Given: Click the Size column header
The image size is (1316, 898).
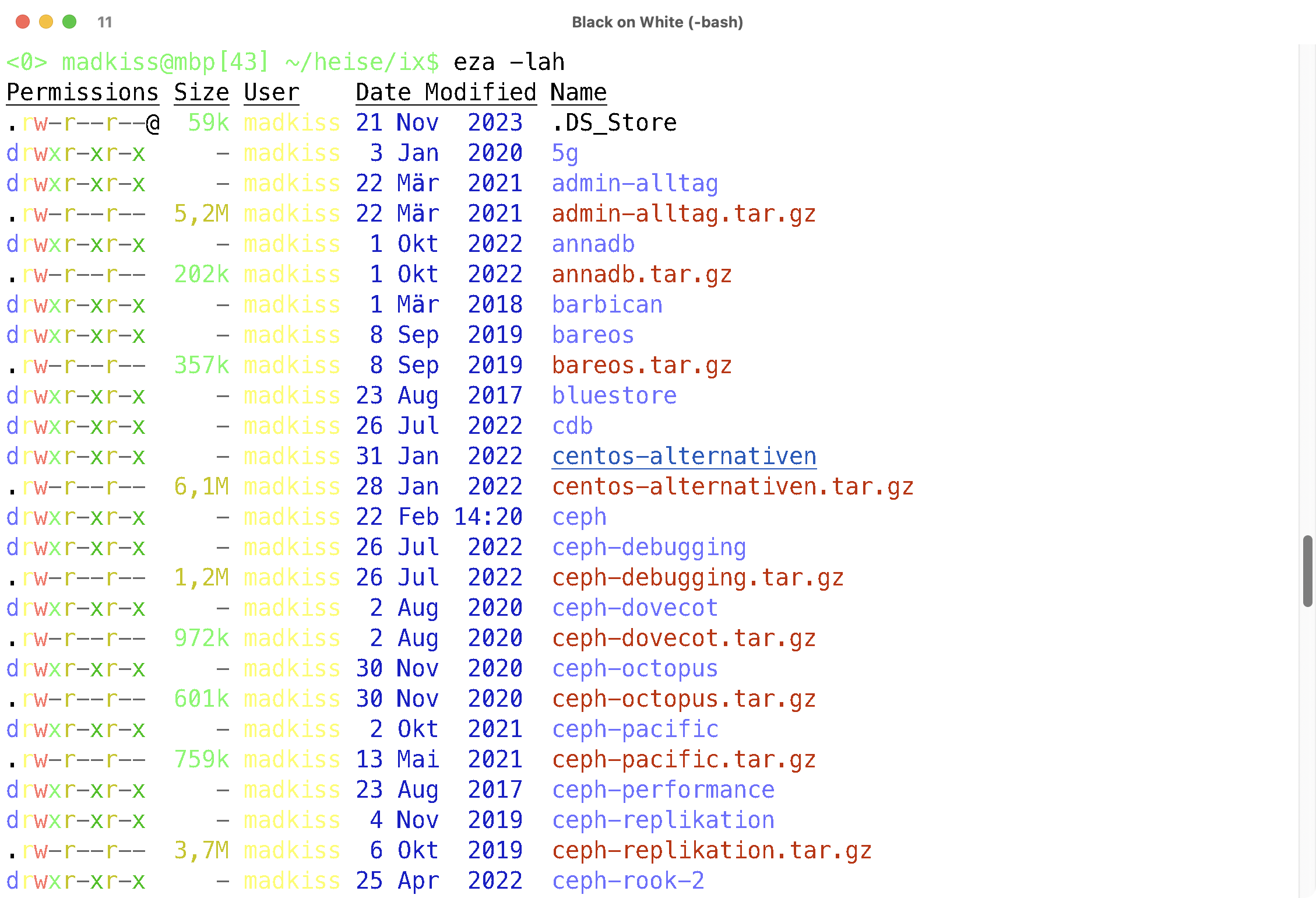Looking at the screenshot, I should (x=201, y=92).
